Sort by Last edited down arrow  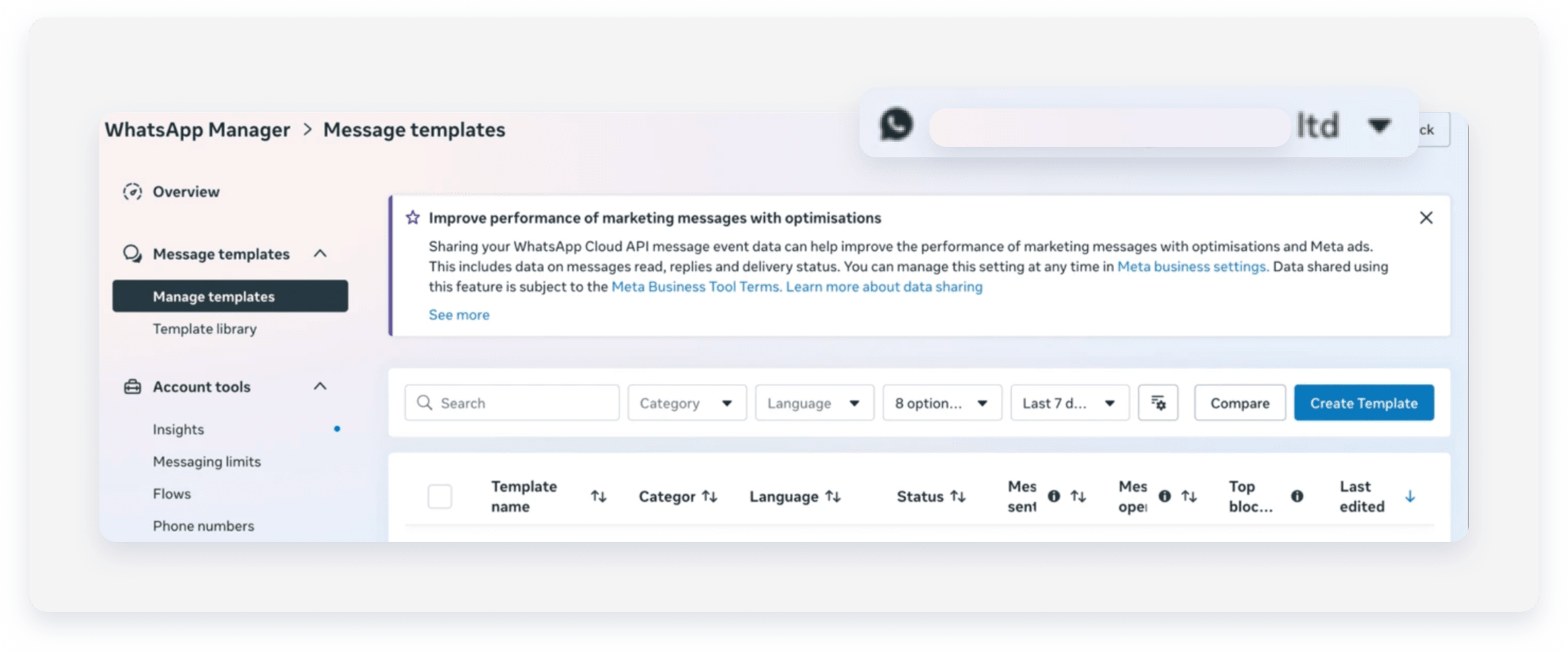tap(1410, 496)
